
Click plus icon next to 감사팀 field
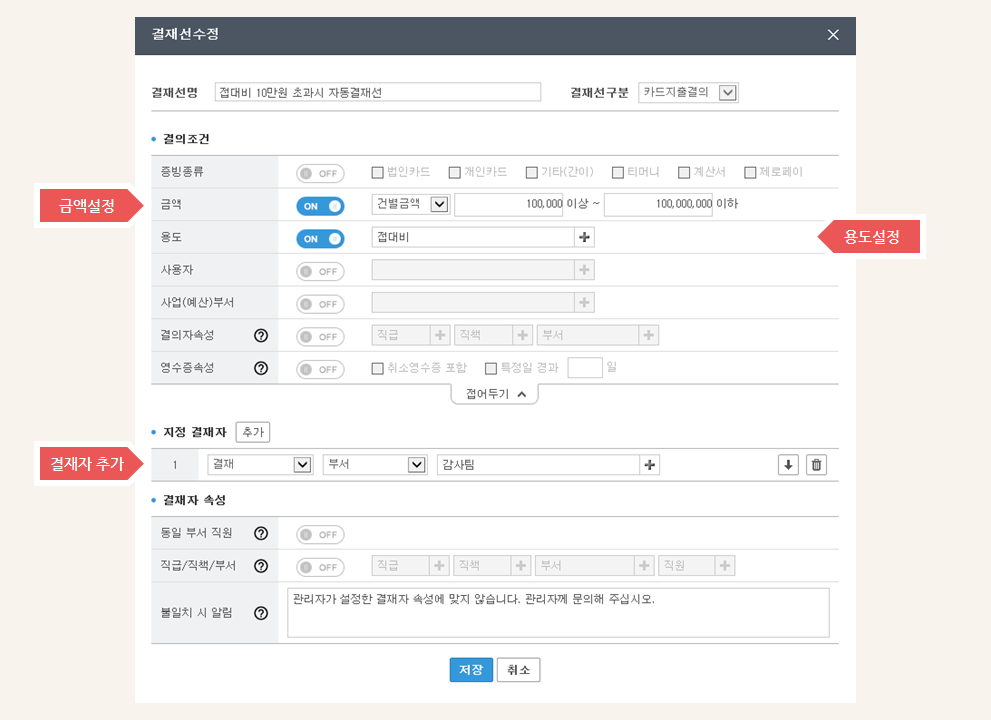click(649, 465)
